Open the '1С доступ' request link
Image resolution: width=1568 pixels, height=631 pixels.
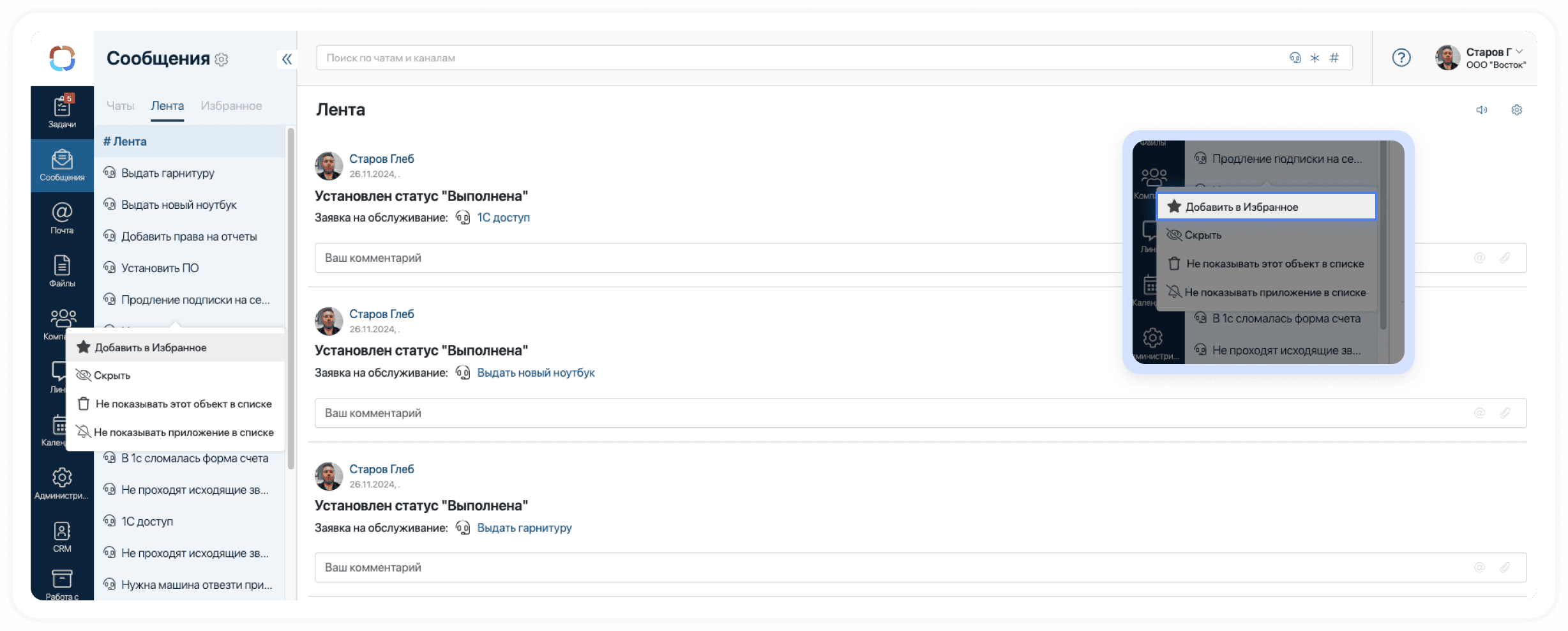[503, 218]
